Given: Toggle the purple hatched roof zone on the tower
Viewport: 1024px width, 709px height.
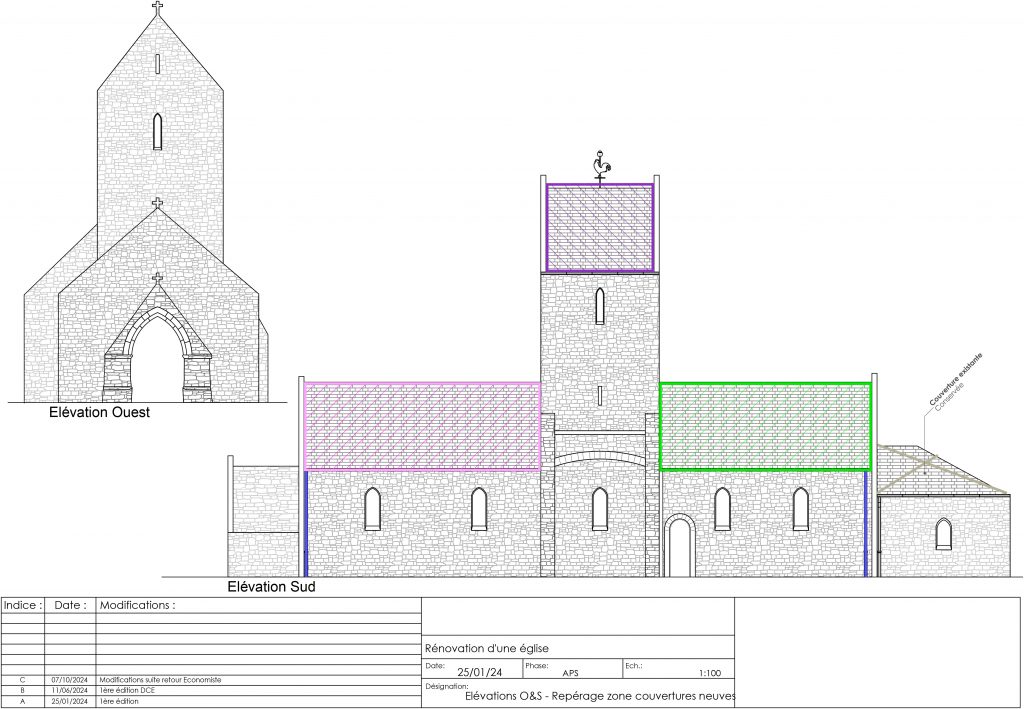Looking at the screenshot, I should [598, 225].
